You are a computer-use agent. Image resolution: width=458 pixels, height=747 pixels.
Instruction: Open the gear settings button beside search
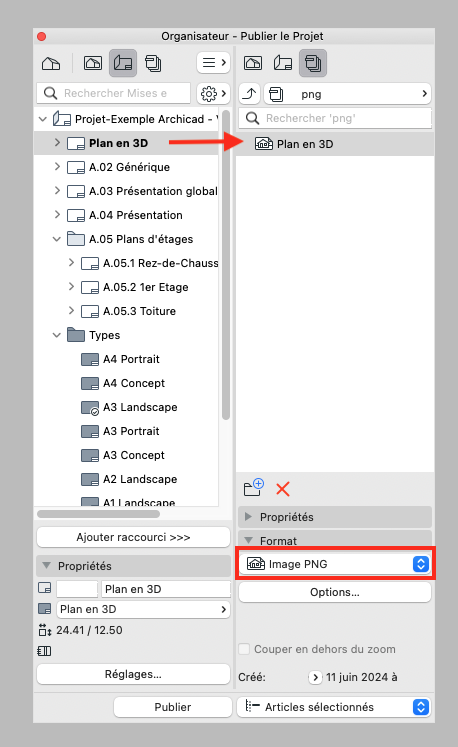214,93
